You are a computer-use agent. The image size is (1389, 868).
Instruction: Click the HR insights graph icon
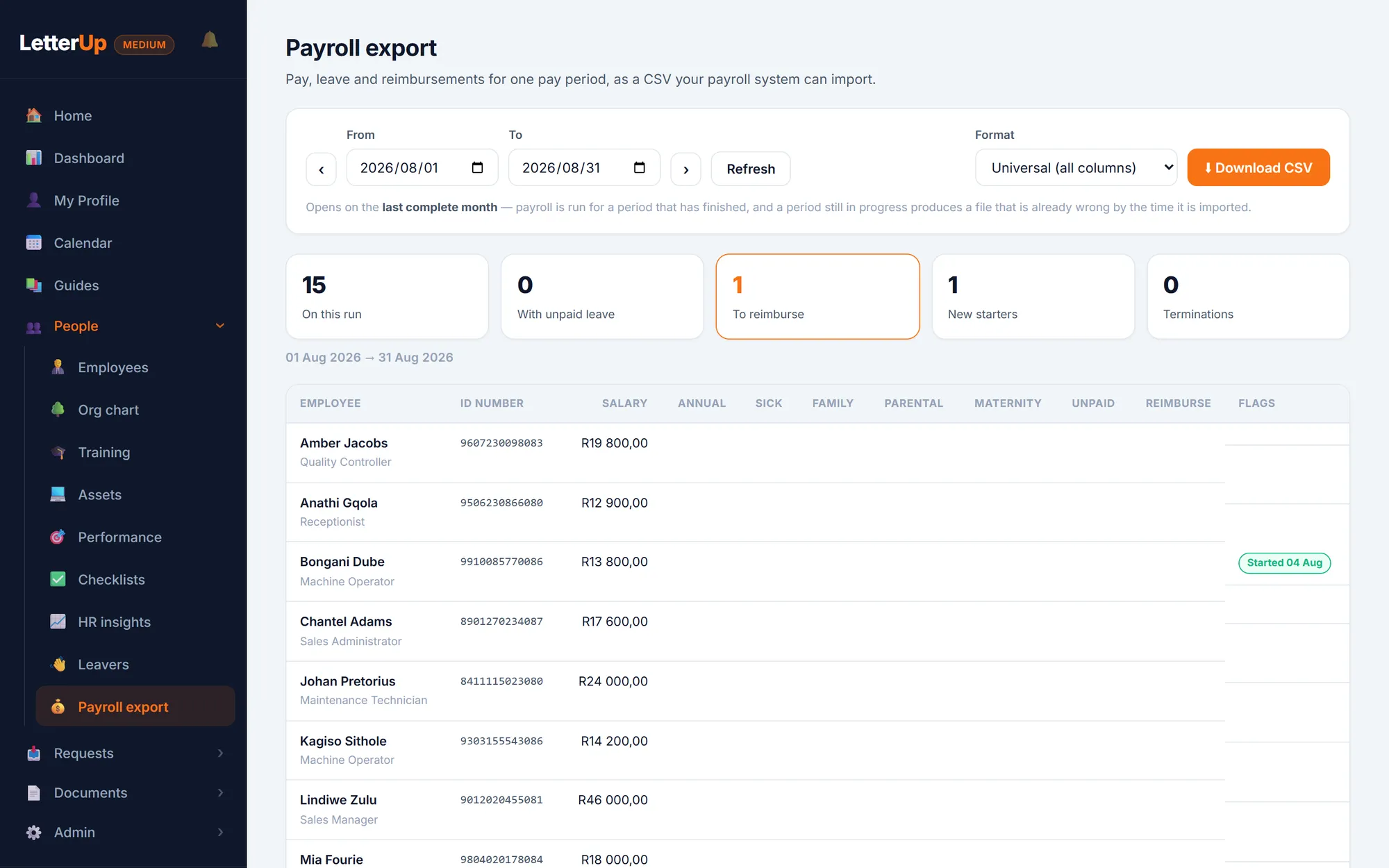coord(58,621)
